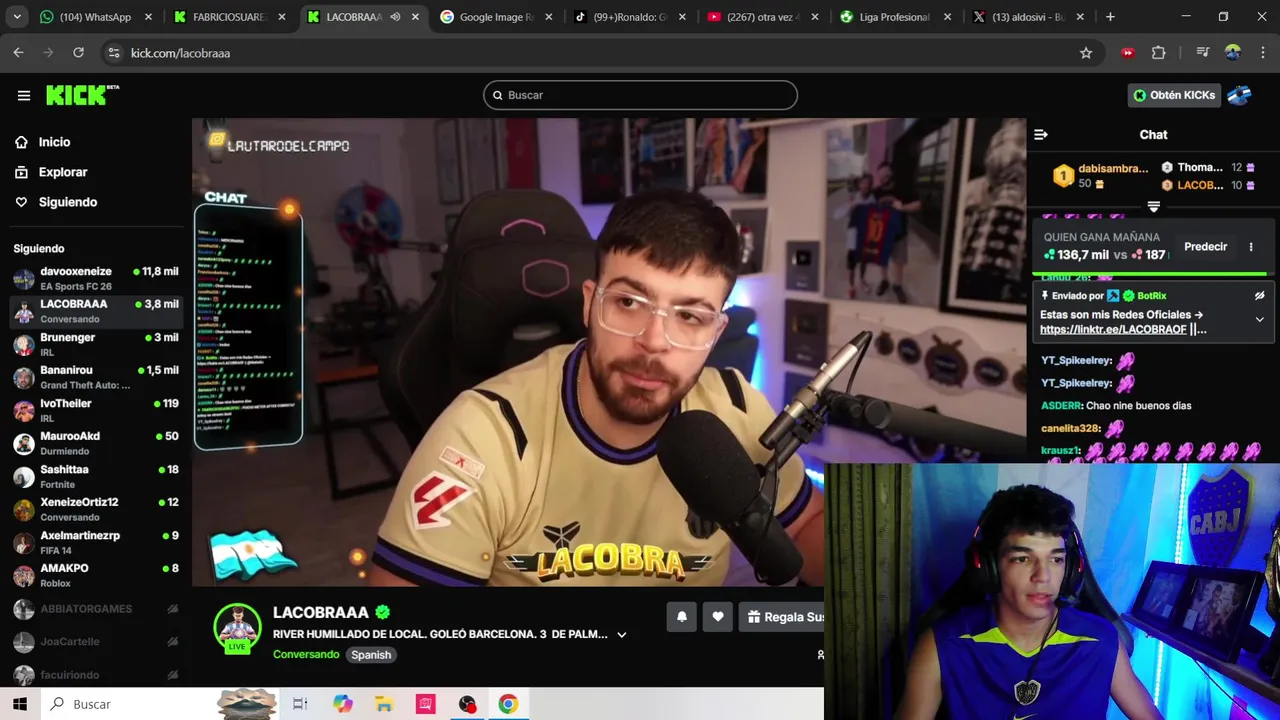Viewport: 1280px width, 720px height.
Task: Click the Obtén KICKs button
Action: (x=1174, y=95)
